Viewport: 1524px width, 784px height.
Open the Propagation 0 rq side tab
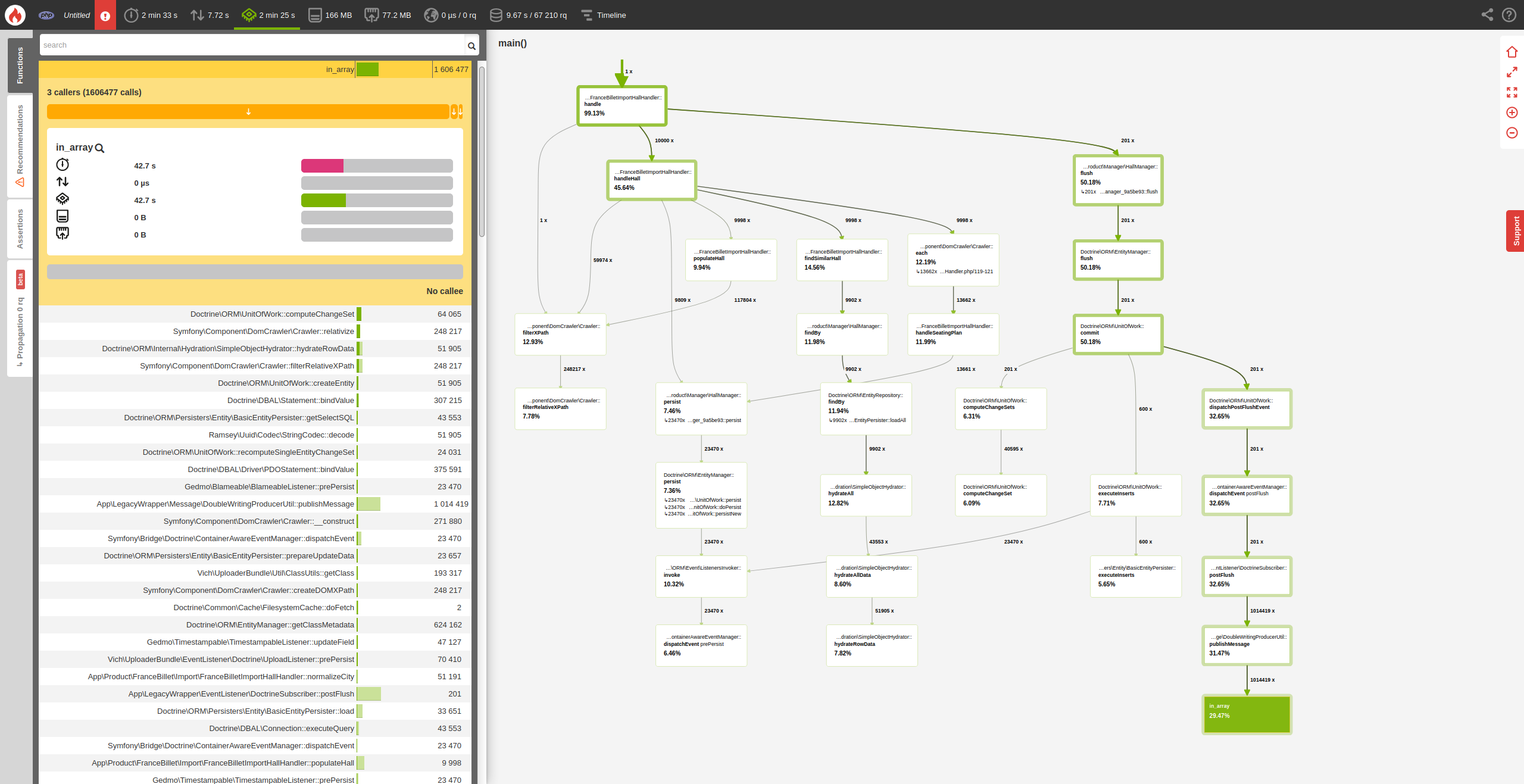click(20, 318)
